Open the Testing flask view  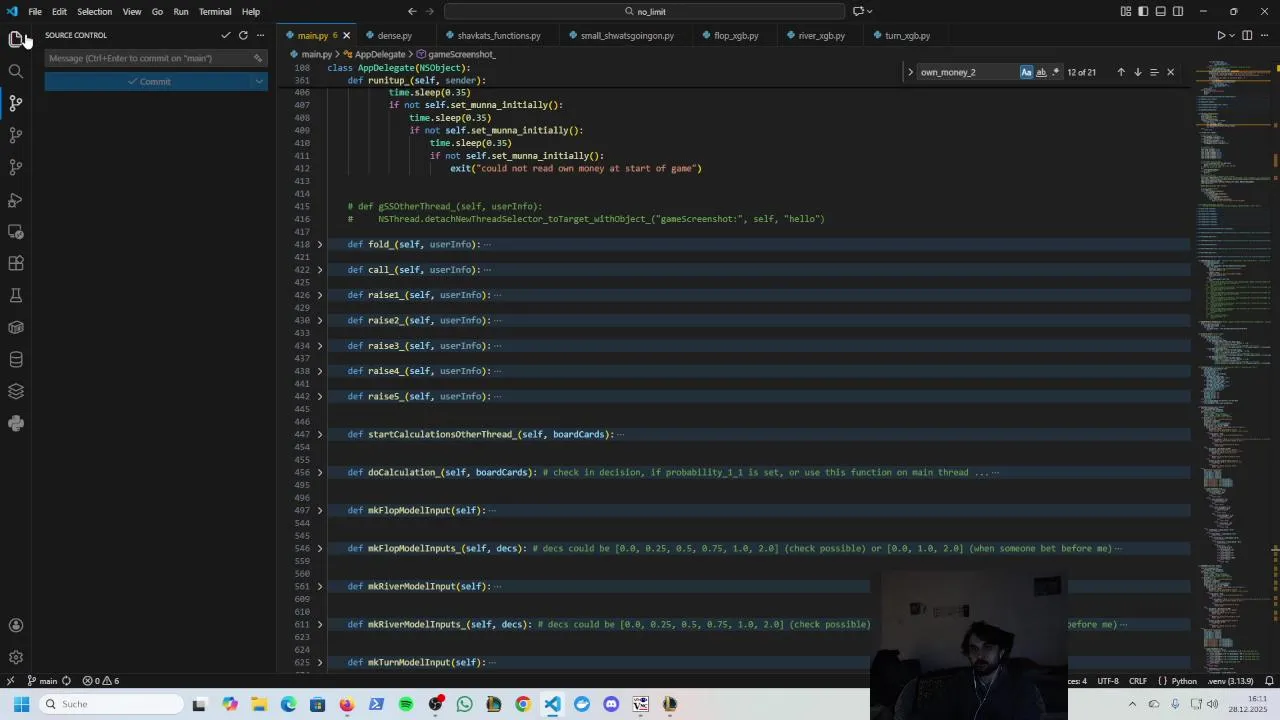(16, 296)
